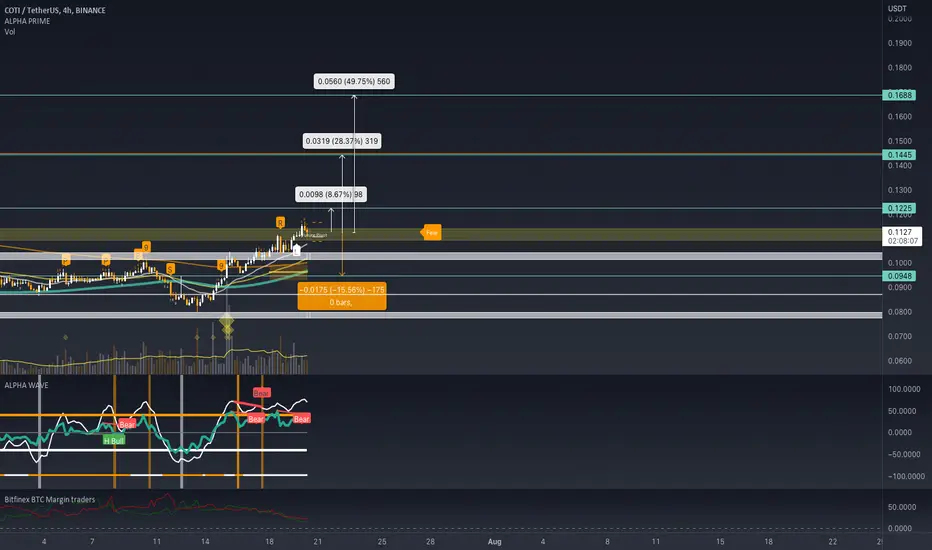
Task: Click the orange S signal marker
Action: click(171, 269)
